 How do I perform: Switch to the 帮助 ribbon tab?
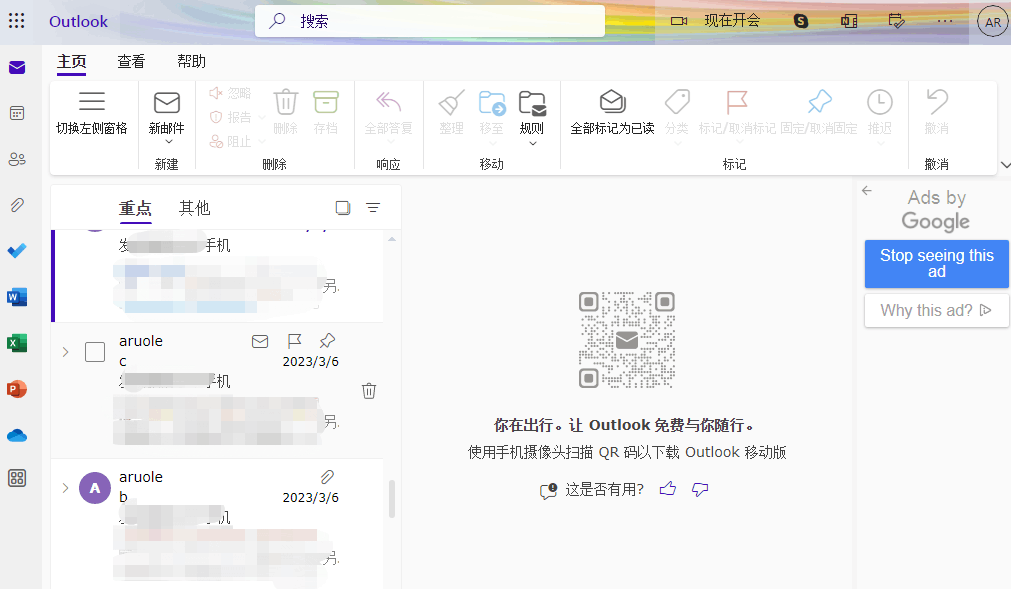coord(191,62)
